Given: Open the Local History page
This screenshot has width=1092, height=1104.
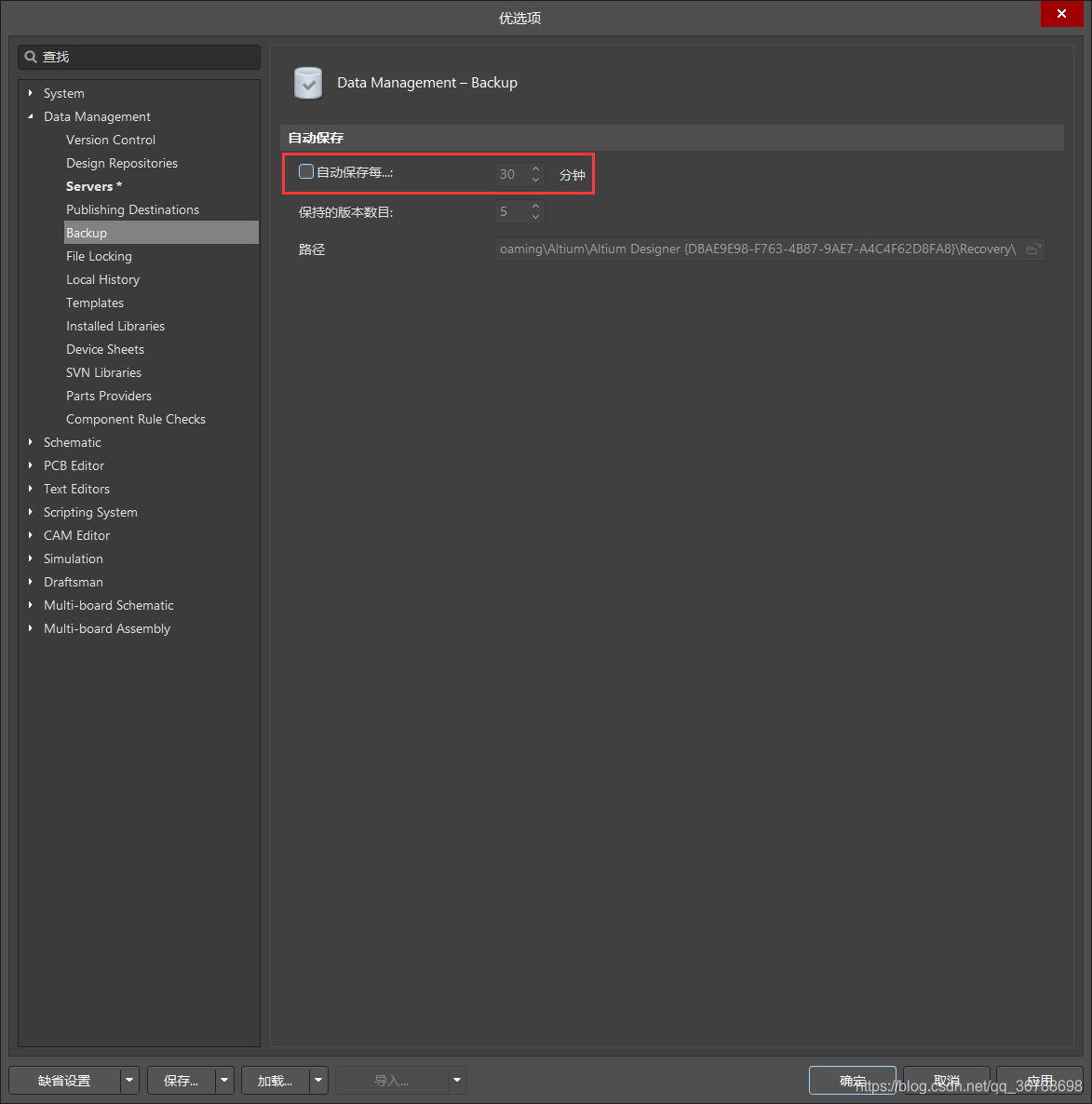Looking at the screenshot, I should tap(102, 279).
